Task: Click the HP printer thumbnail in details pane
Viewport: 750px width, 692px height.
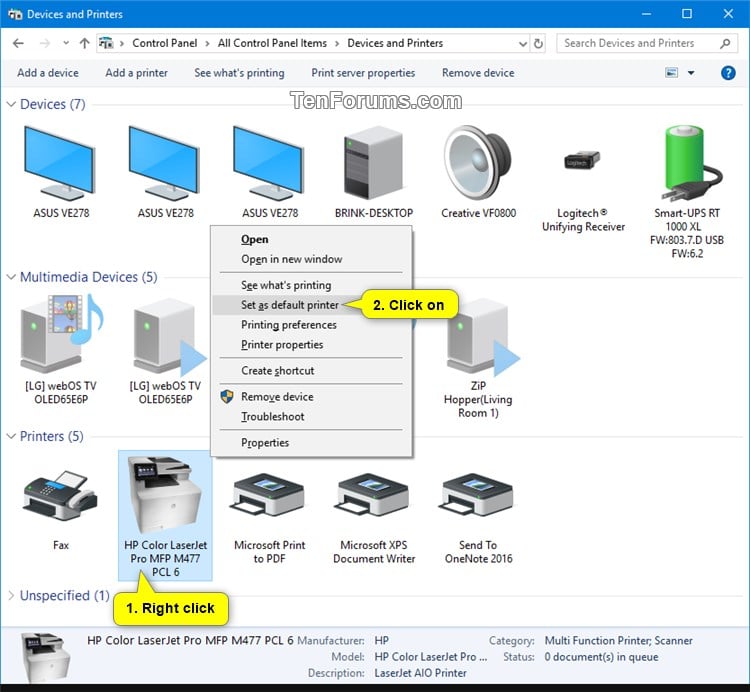Action: point(46,657)
